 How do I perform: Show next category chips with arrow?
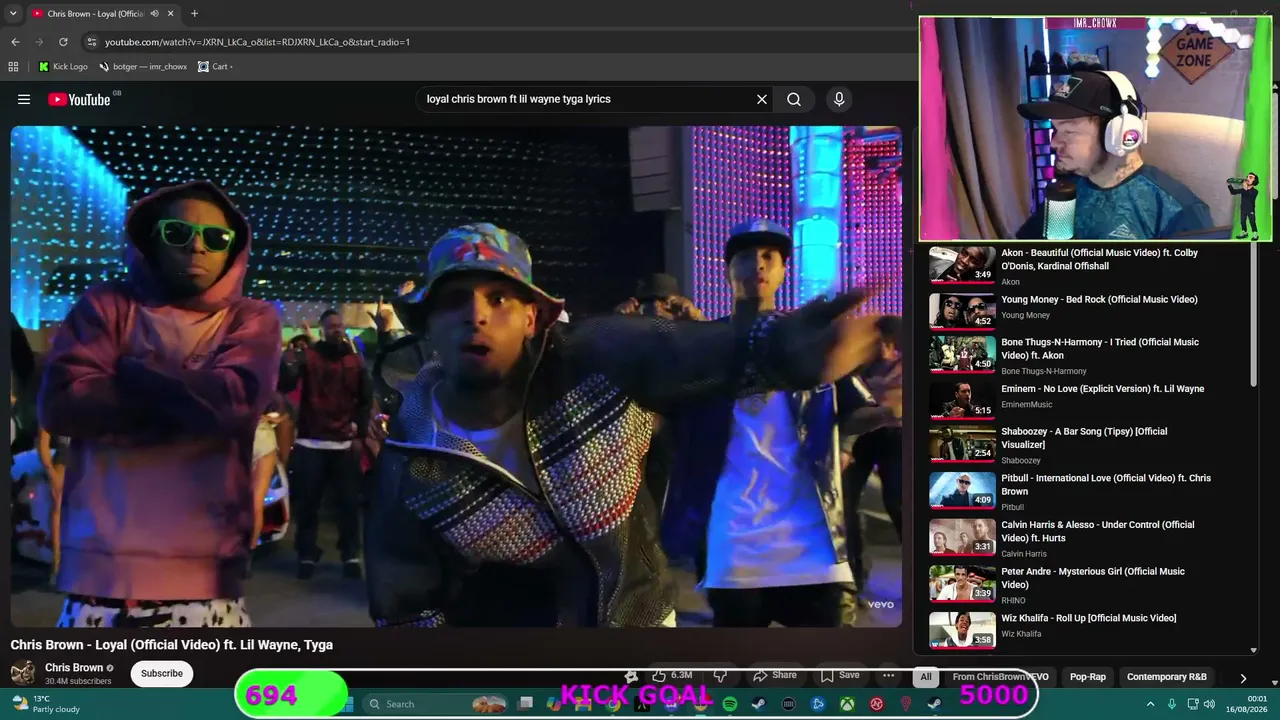click(x=1243, y=677)
